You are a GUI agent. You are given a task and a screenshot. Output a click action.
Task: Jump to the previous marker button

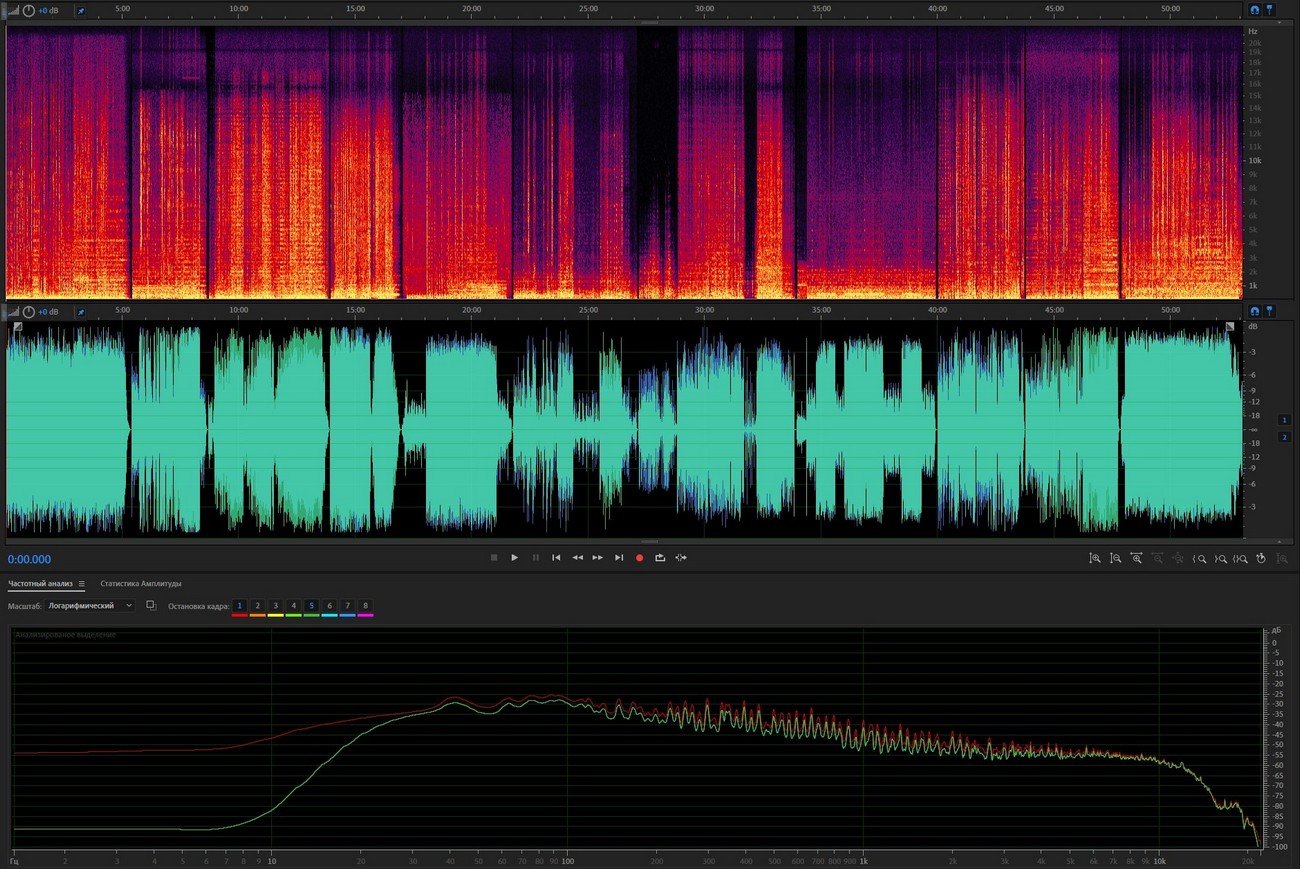point(556,557)
